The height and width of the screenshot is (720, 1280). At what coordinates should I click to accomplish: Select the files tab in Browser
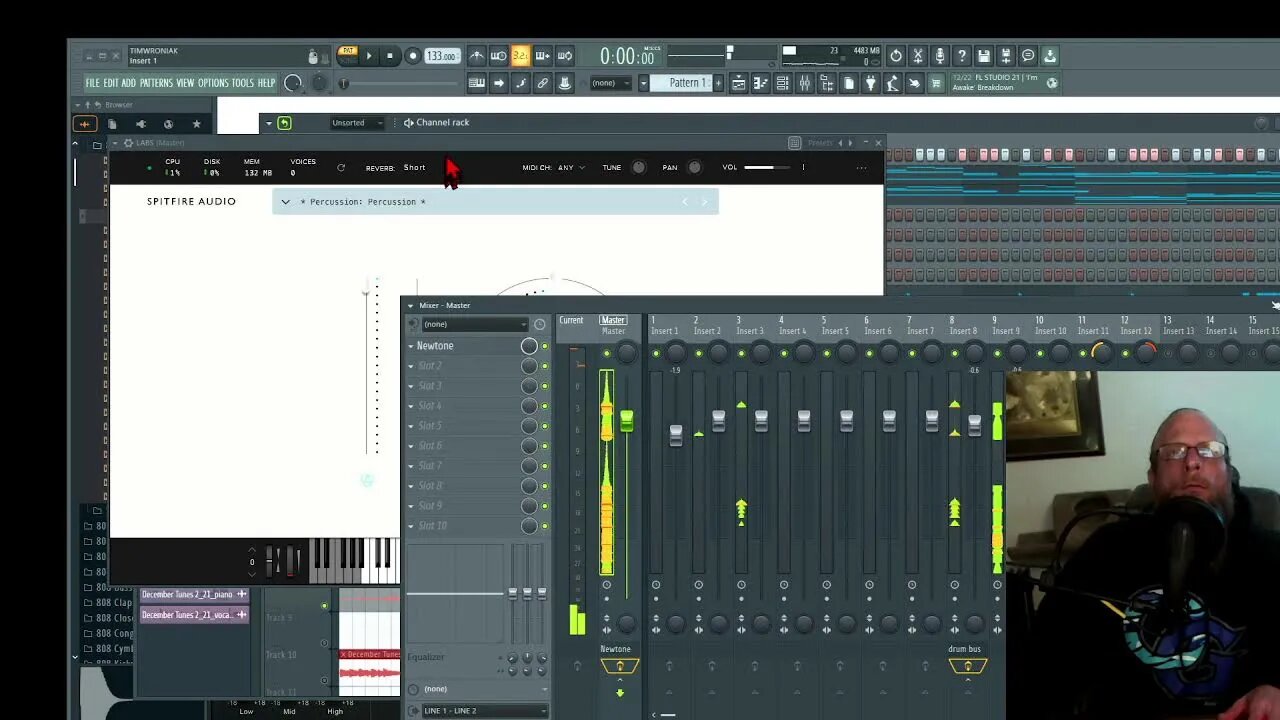click(112, 124)
